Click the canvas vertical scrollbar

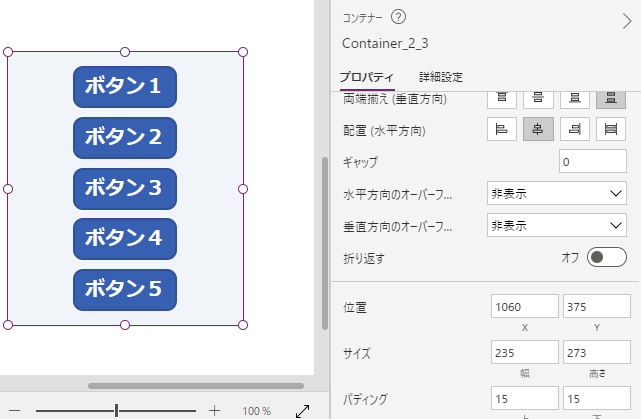[325, 243]
